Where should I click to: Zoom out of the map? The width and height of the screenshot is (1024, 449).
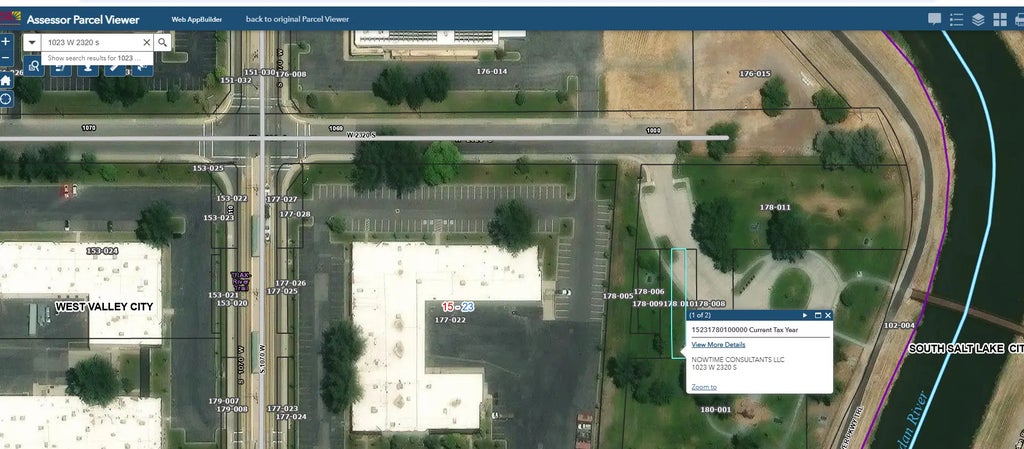point(6,60)
